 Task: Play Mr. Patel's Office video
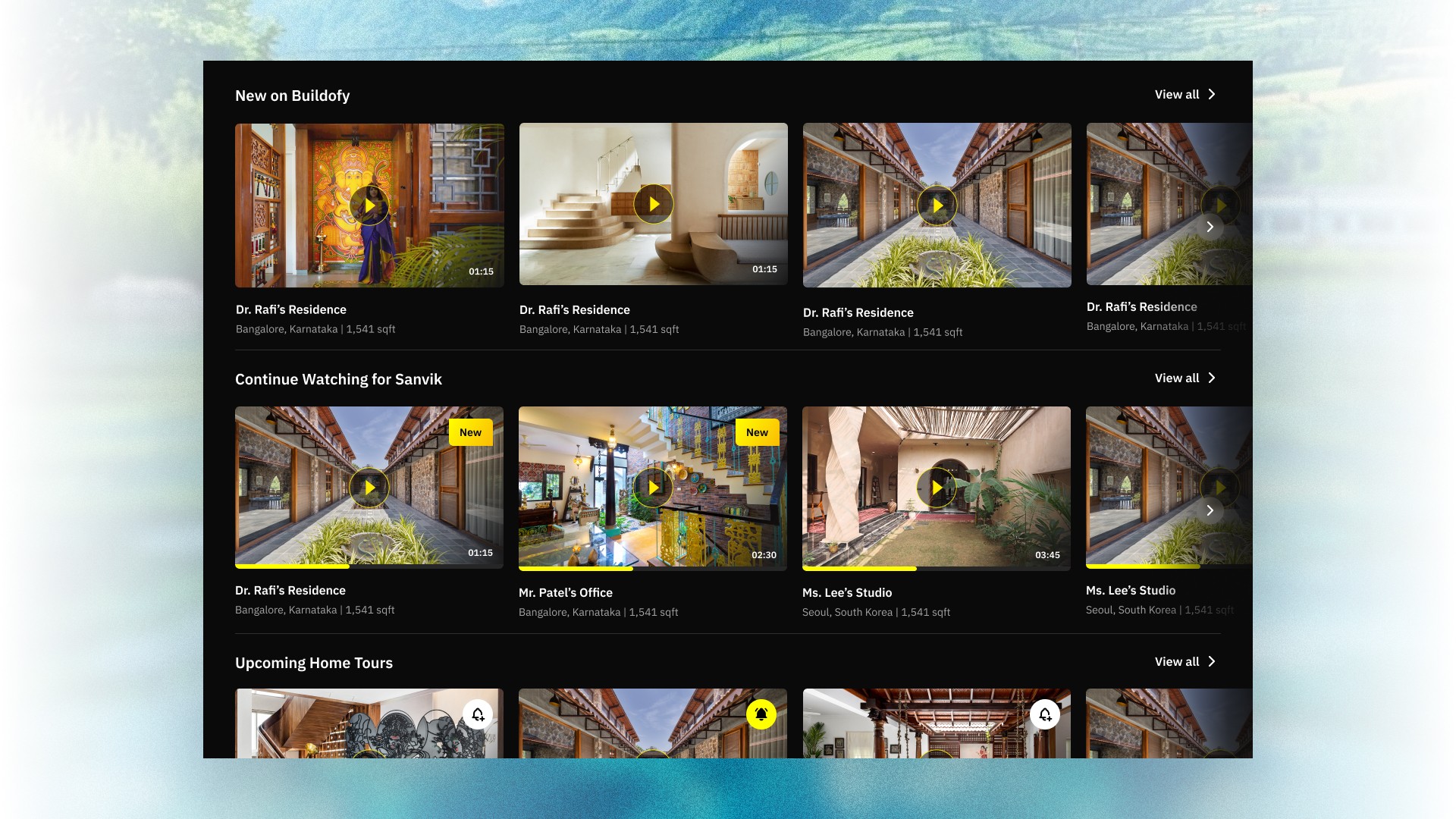(x=652, y=488)
